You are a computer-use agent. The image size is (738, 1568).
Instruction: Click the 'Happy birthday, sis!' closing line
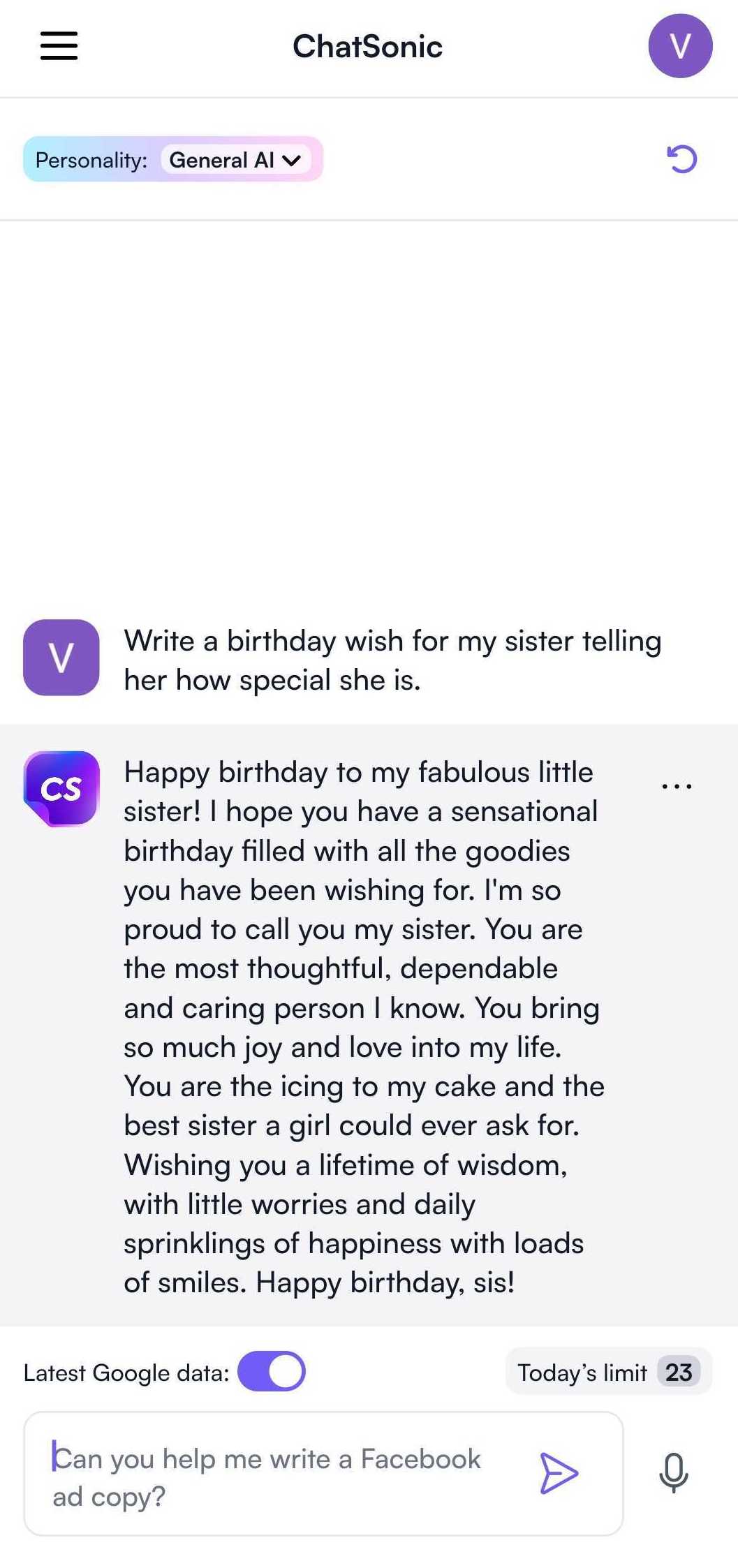click(385, 1282)
